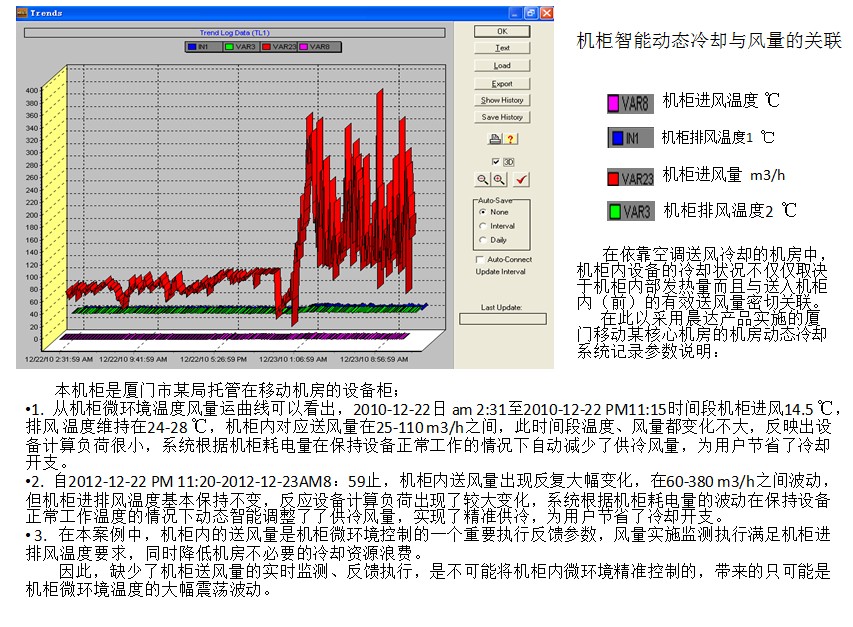Click the IN1 legend box beside 机柜排风温度1

[x=630, y=138]
